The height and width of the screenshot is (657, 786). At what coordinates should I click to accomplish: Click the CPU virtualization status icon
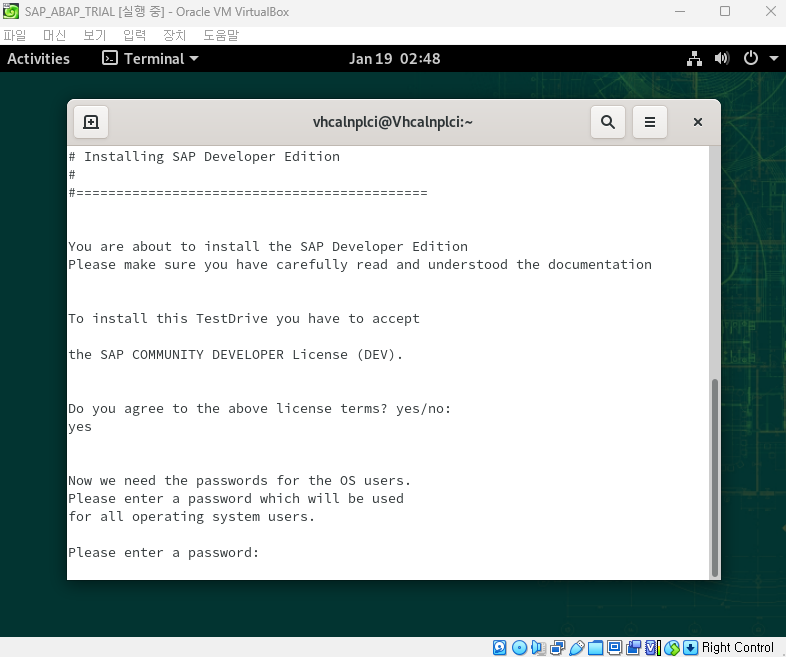click(653, 647)
